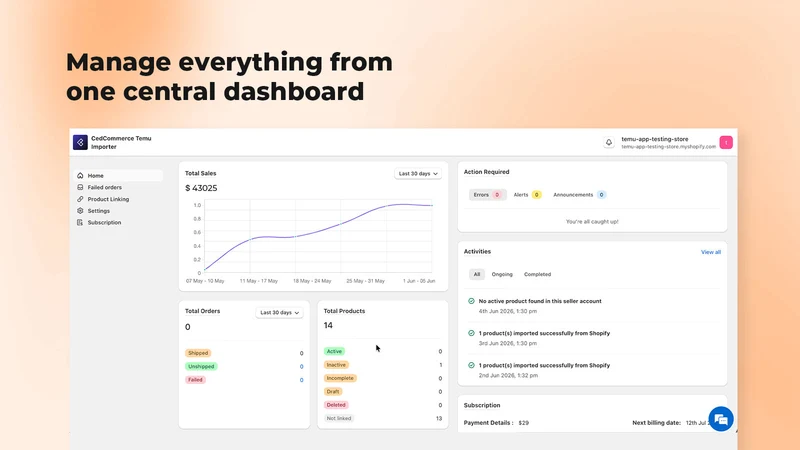Viewport: 800px width, 450px height.
Task: Go to Home in the sidebar
Action: coord(118,176)
